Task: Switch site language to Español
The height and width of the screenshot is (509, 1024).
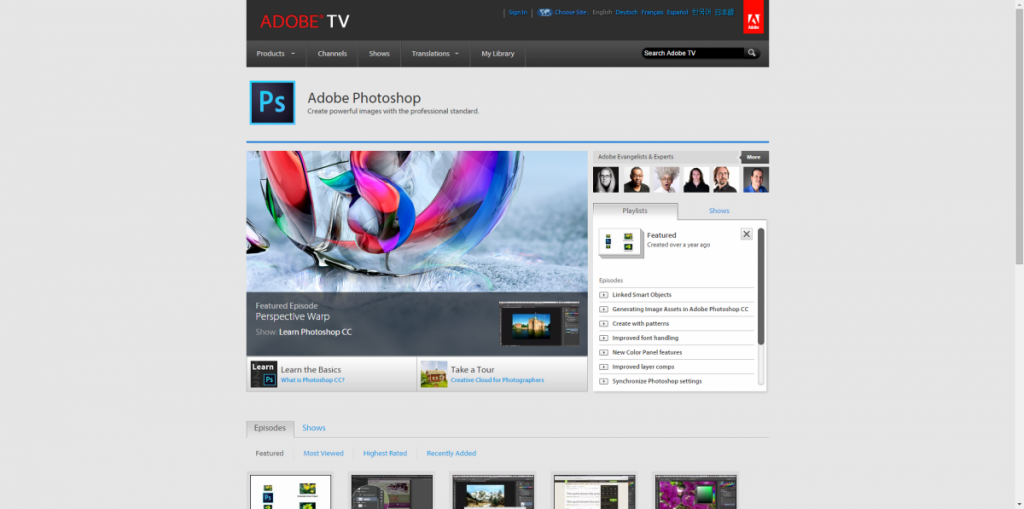Action: pos(677,12)
